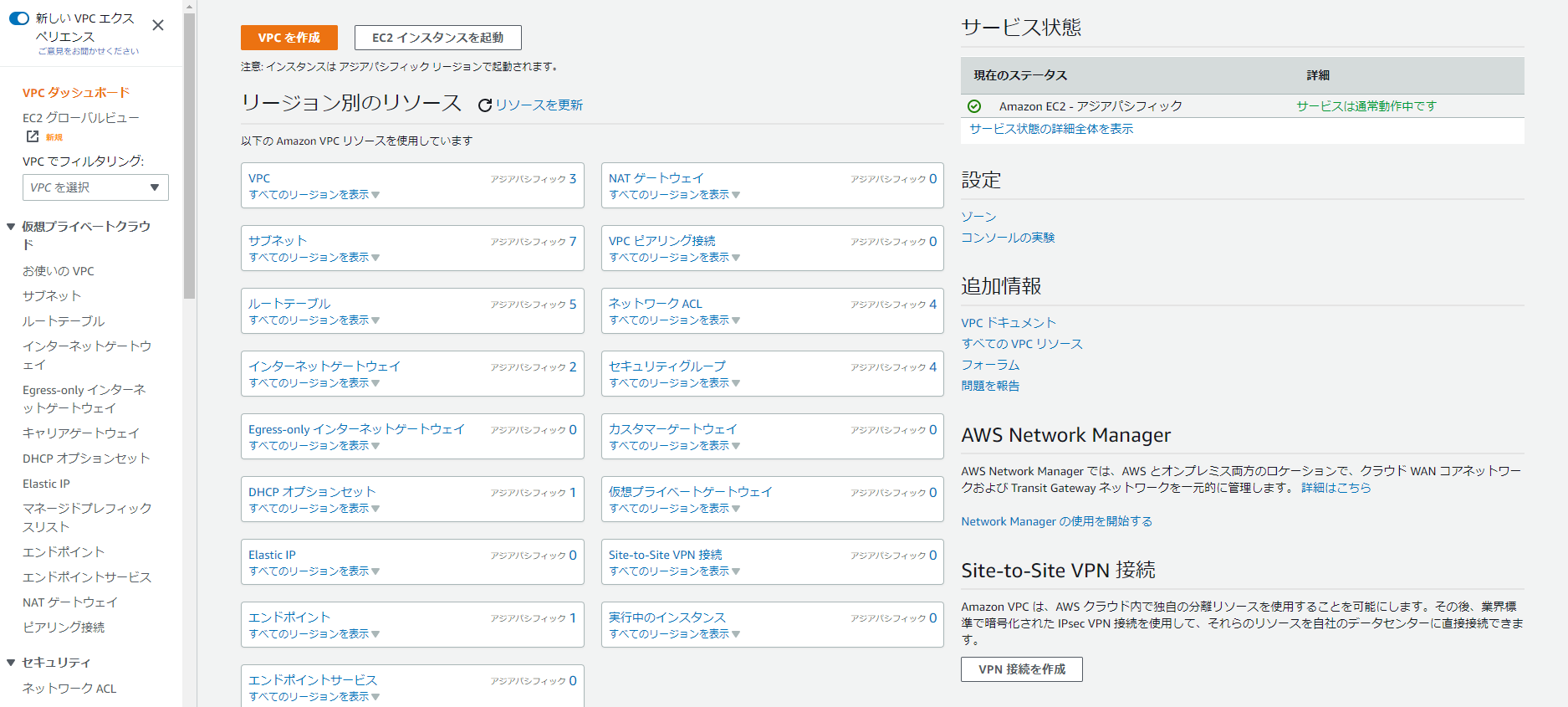Click the 問題を報告 link
The height and width of the screenshot is (707, 1568).
(x=990, y=386)
